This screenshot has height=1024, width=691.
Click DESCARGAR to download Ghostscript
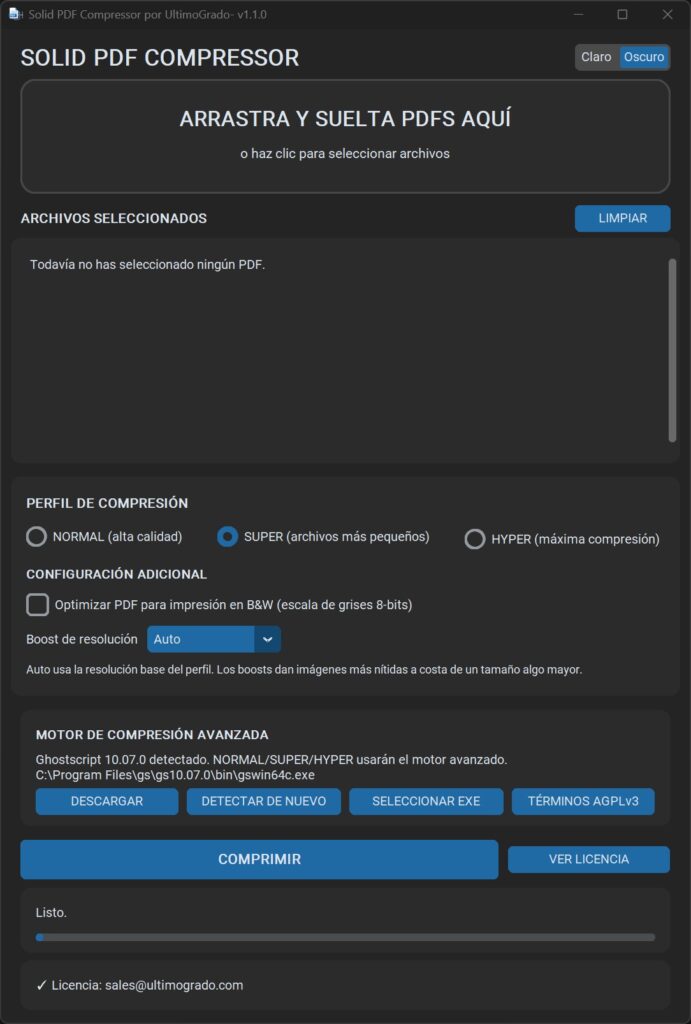click(x=106, y=801)
